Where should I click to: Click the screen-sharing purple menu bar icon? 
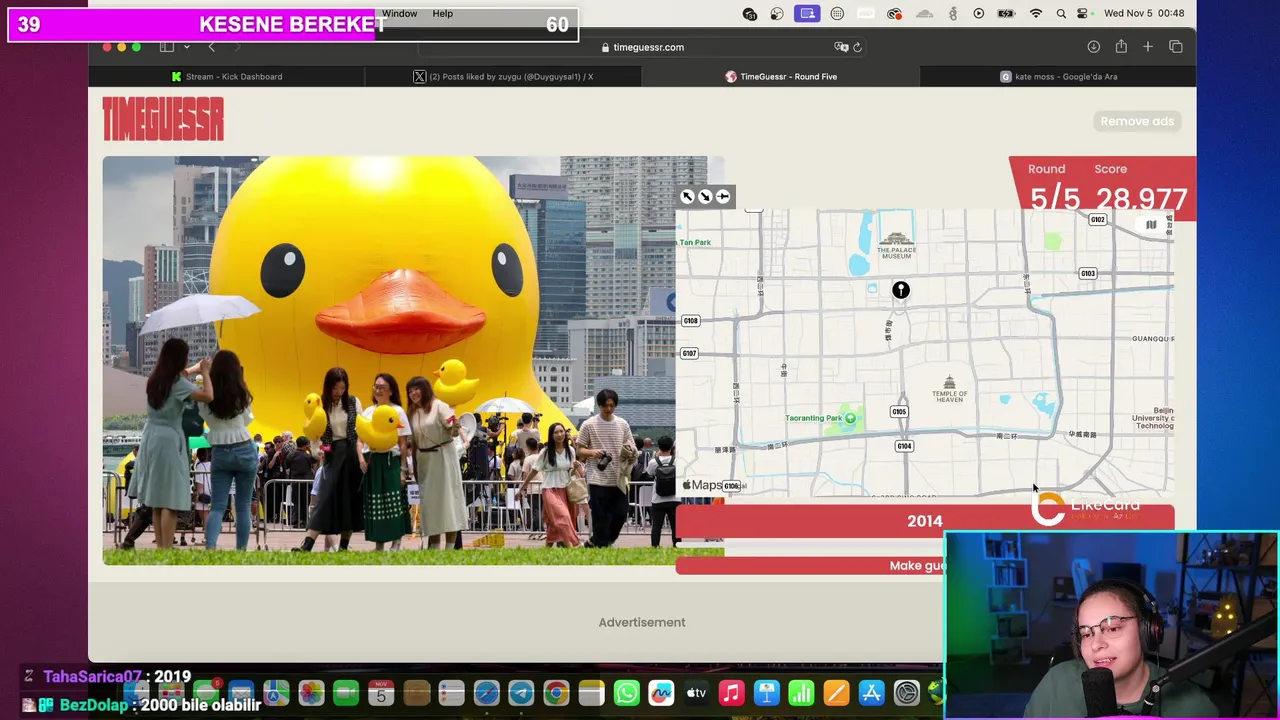tap(808, 14)
